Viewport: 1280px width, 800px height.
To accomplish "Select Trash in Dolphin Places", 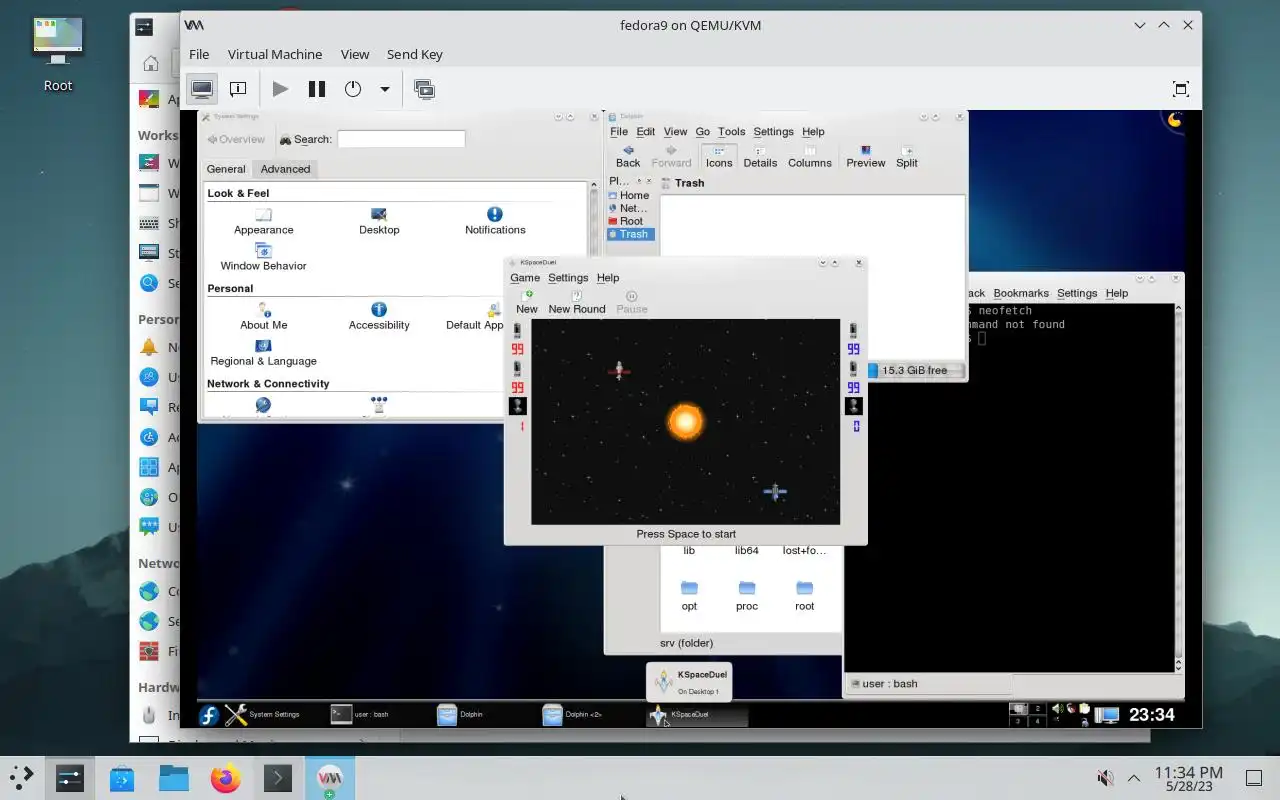I will 629,234.
